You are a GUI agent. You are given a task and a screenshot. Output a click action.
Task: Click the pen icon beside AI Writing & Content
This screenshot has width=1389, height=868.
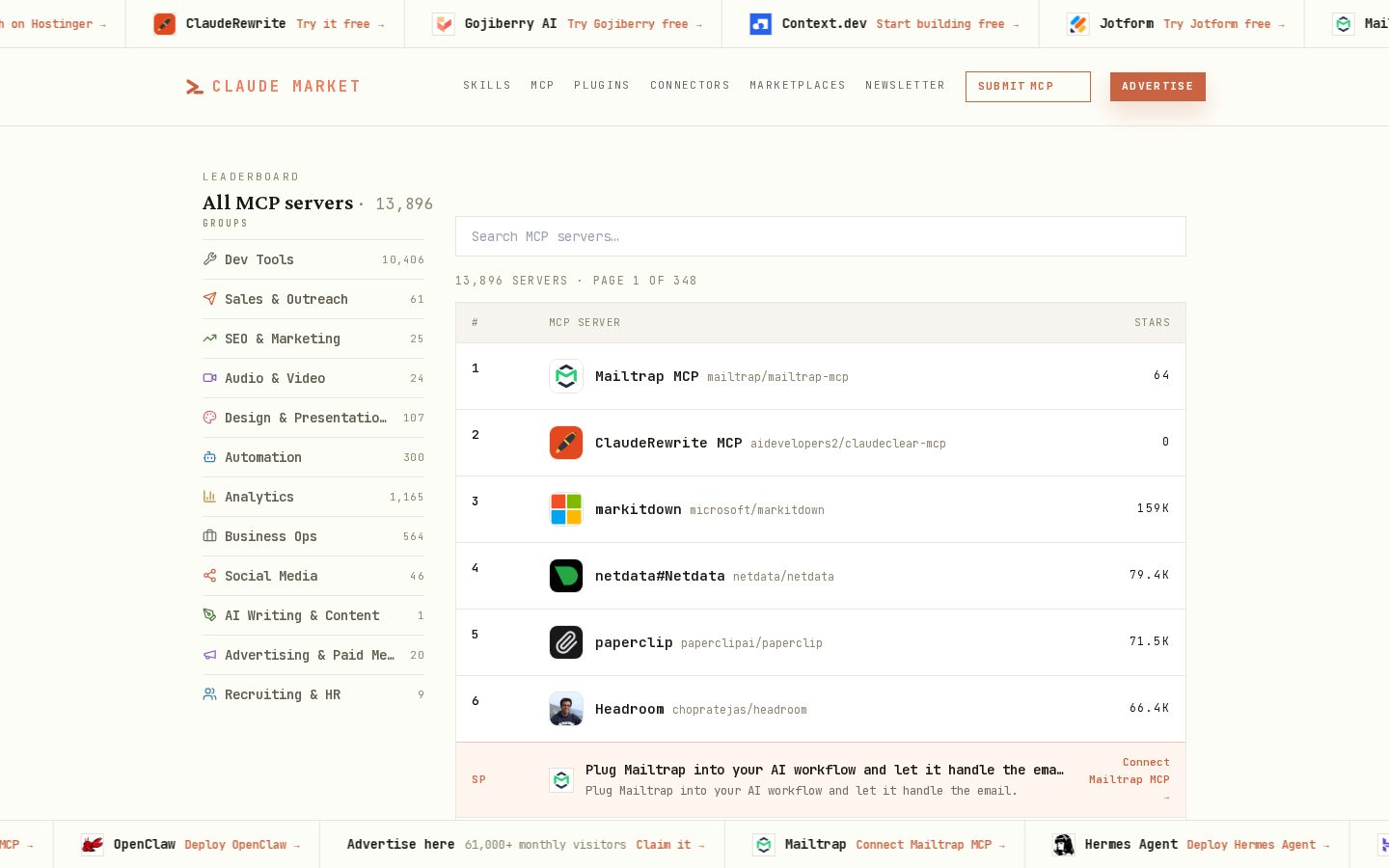coord(209,614)
